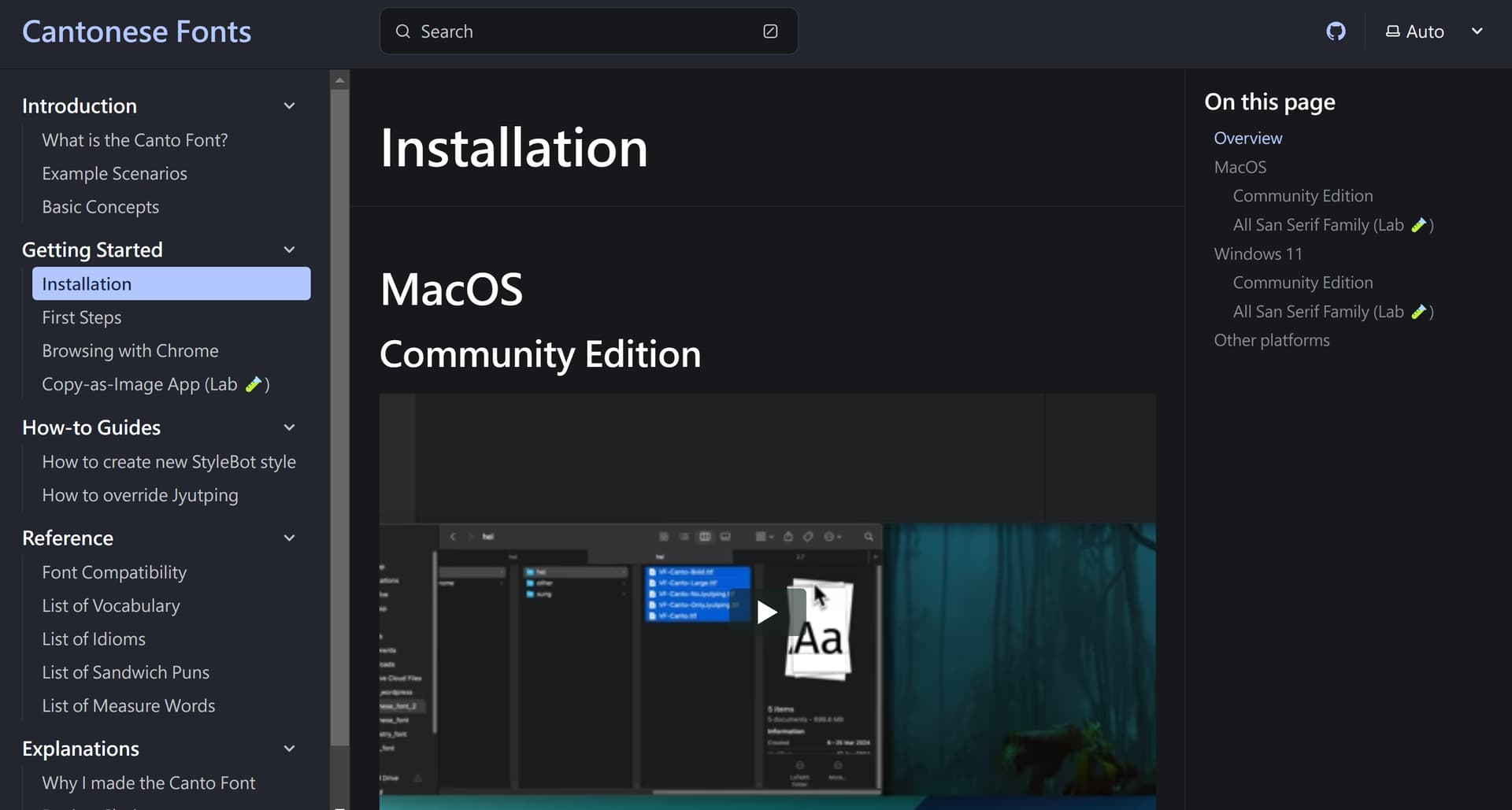Click the laptop icon beside Auto
The height and width of the screenshot is (810, 1512).
(1392, 31)
